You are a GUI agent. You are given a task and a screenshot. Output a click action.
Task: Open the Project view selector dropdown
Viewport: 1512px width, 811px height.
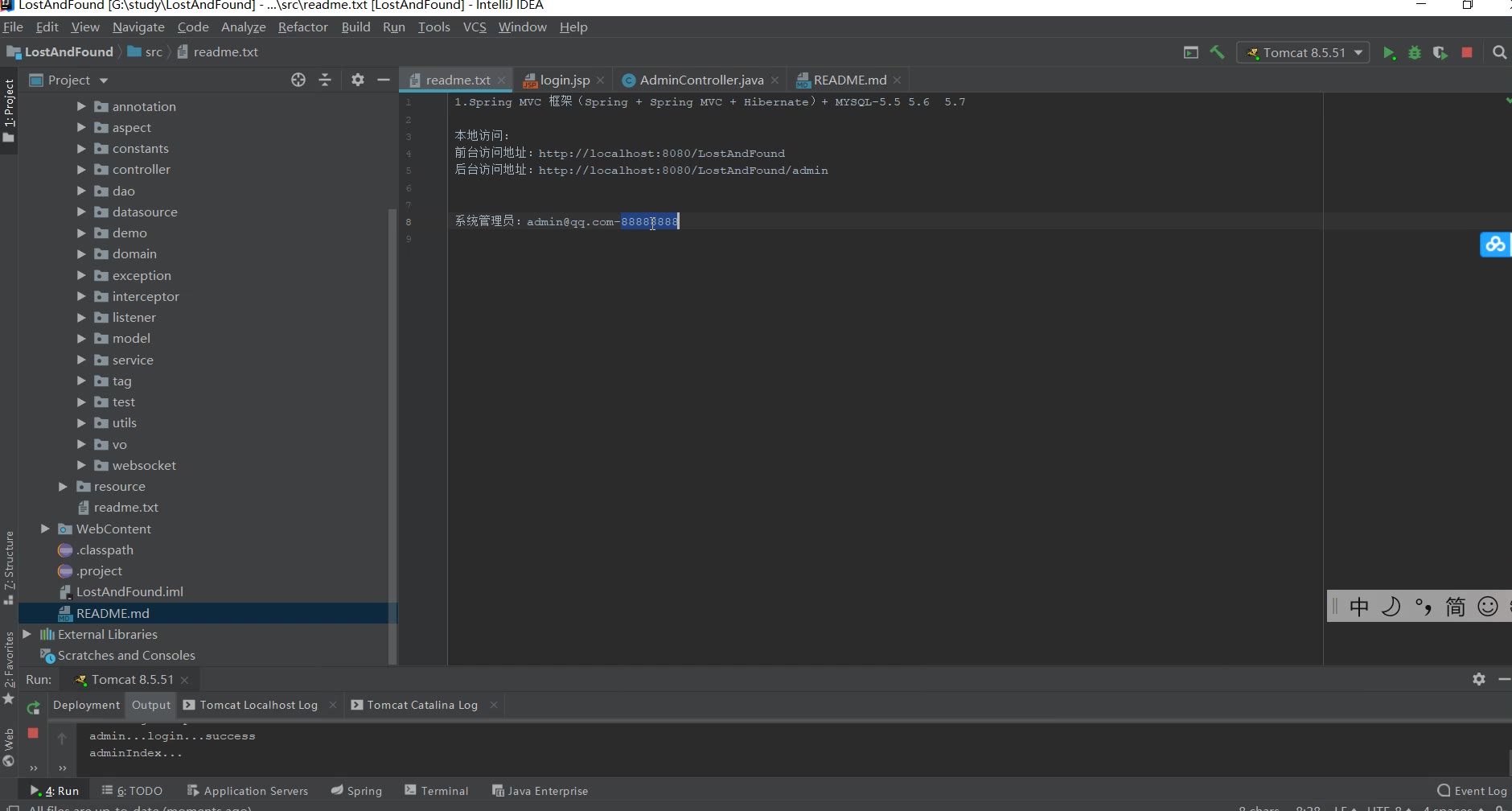pos(69,80)
